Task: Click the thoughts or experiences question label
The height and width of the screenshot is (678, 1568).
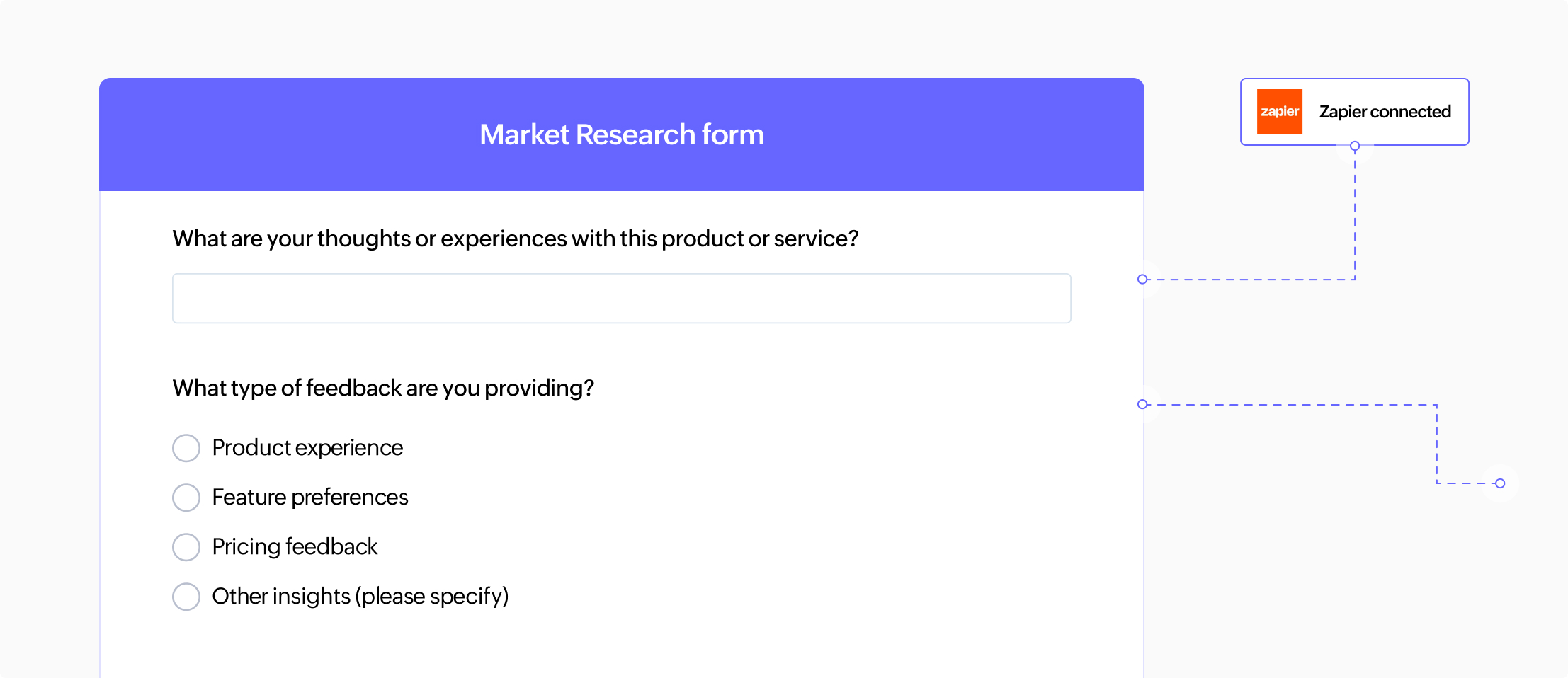Action: 515,239
